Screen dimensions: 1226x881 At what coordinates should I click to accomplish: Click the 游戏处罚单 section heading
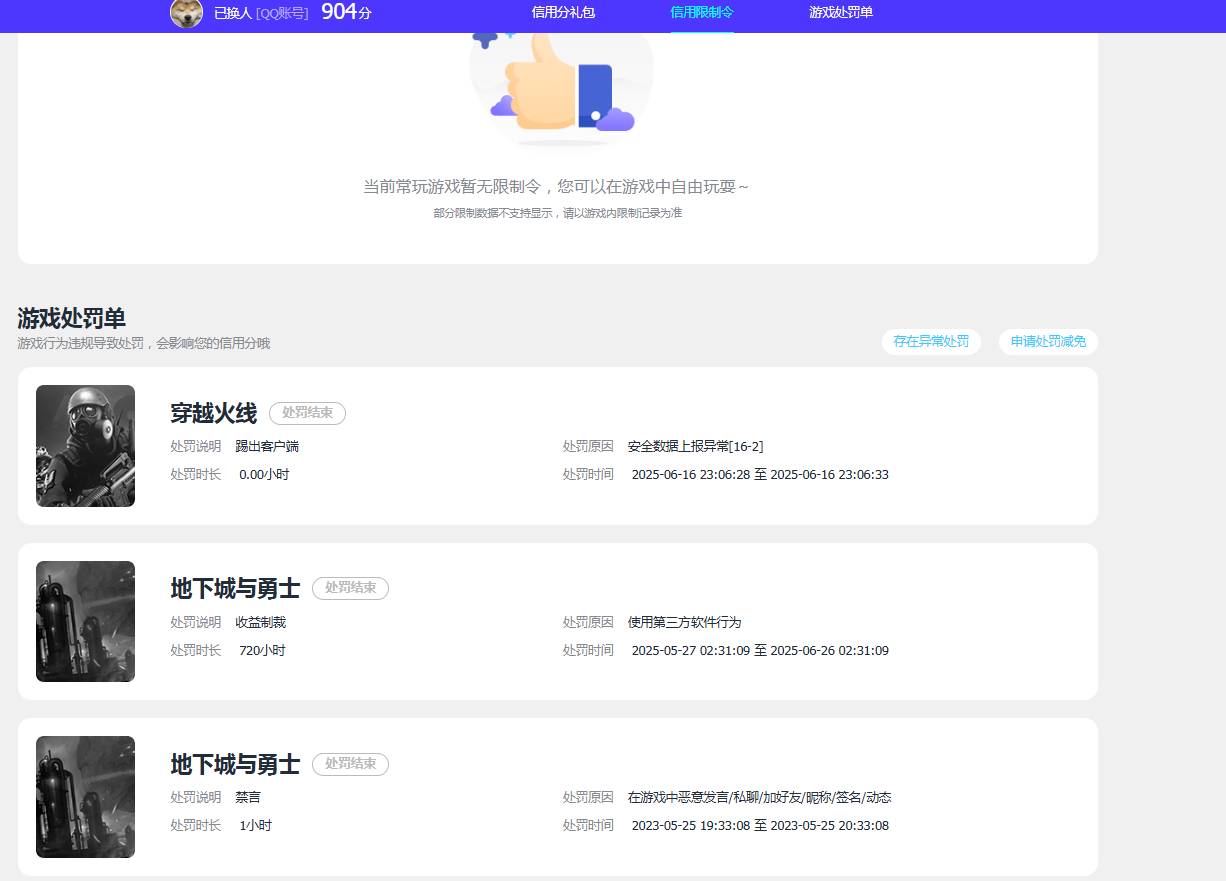coord(72,319)
